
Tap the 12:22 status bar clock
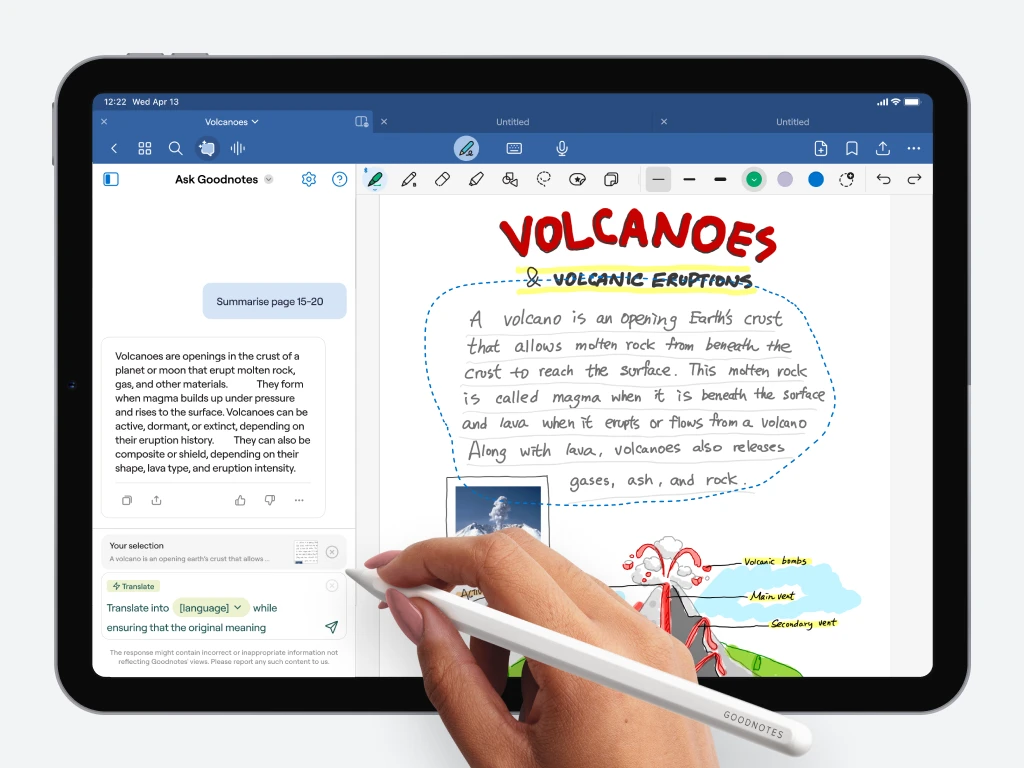point(115,102)
